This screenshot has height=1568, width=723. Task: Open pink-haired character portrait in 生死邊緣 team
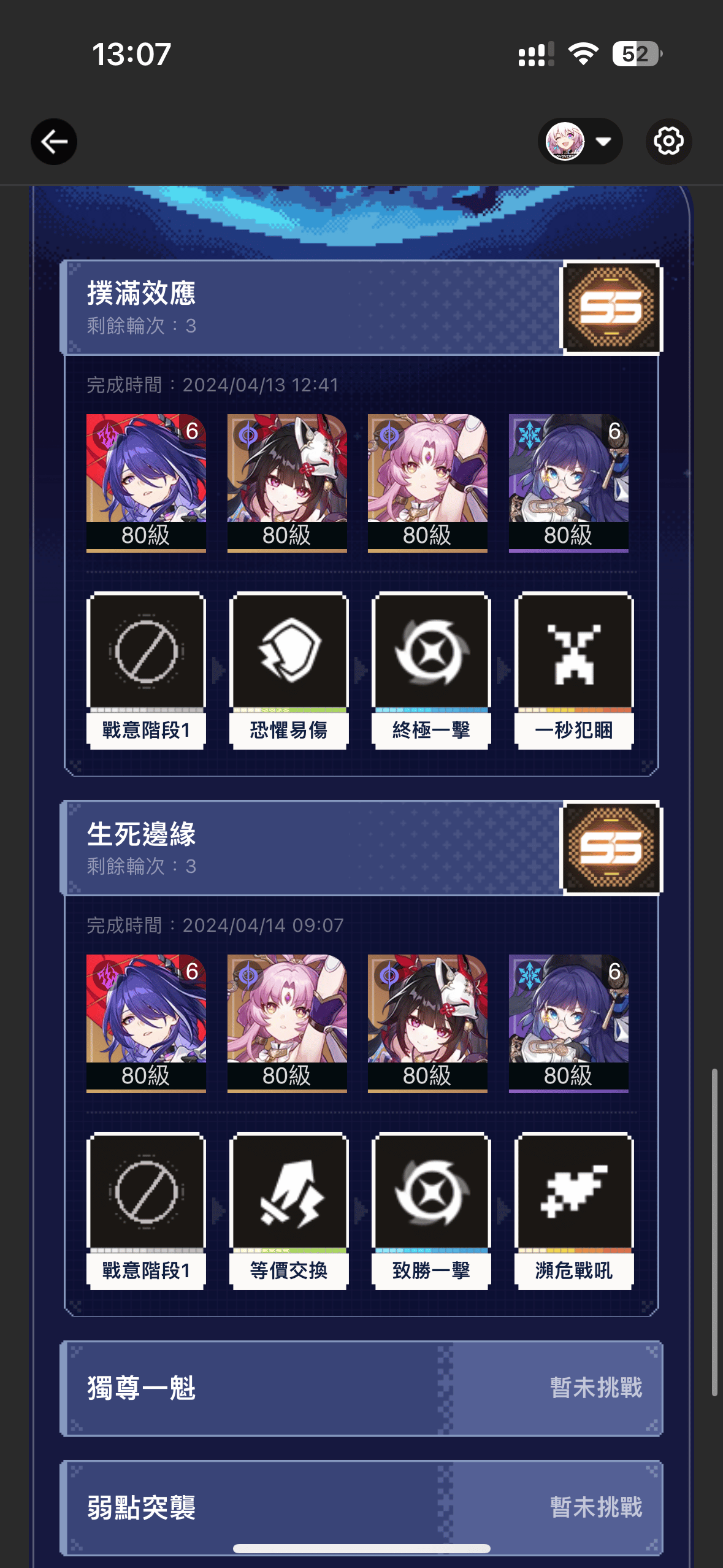point(287,1023)
